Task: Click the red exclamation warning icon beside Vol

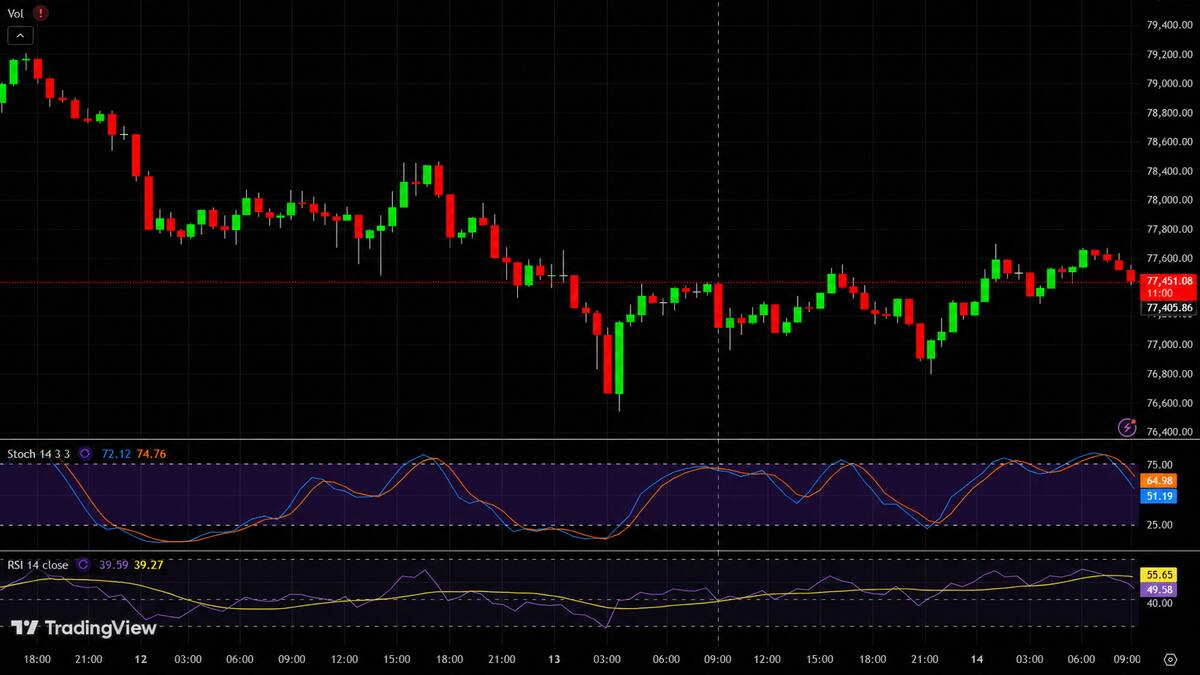Action: coord(39,14)
